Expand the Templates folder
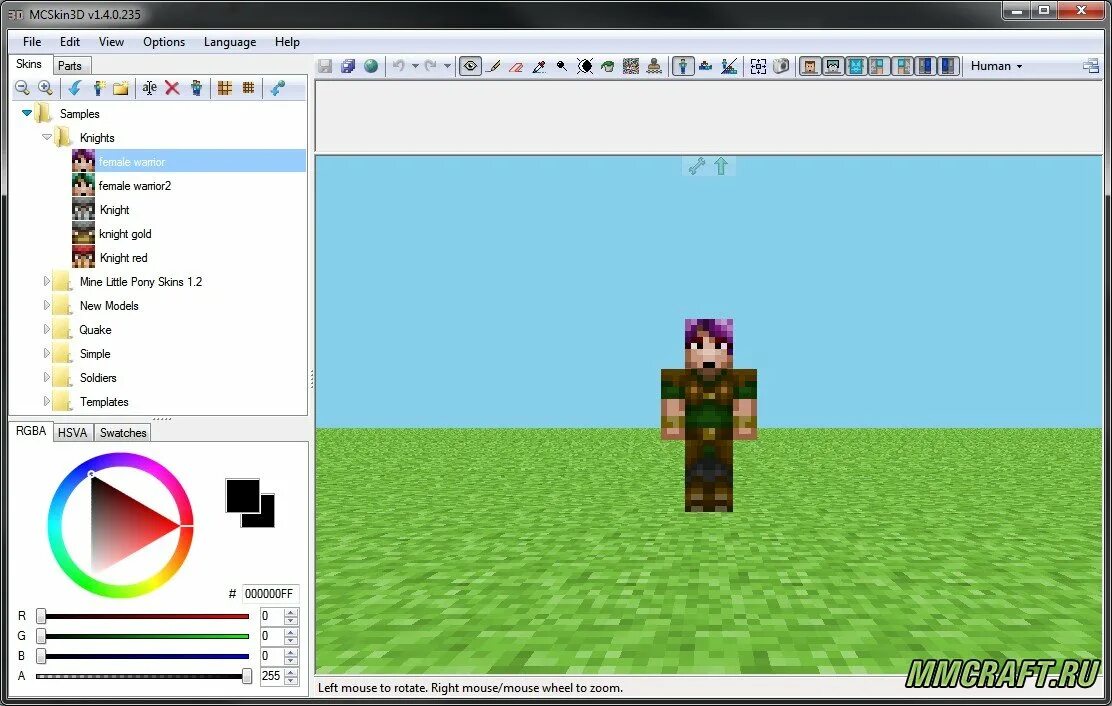Screen dimensions: 1112x706 [47, 401]
